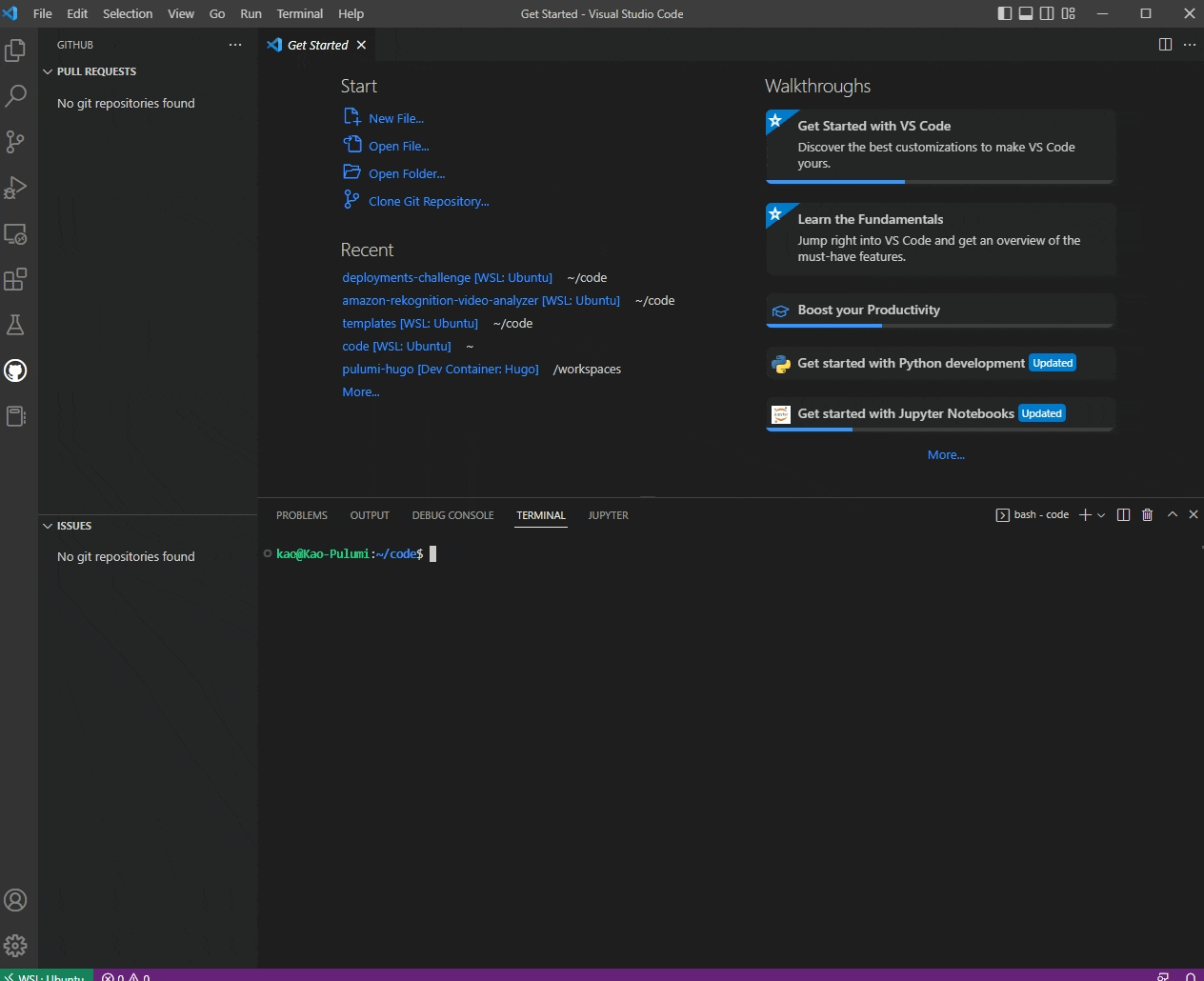Open the Source Control view

coord(15,142)
